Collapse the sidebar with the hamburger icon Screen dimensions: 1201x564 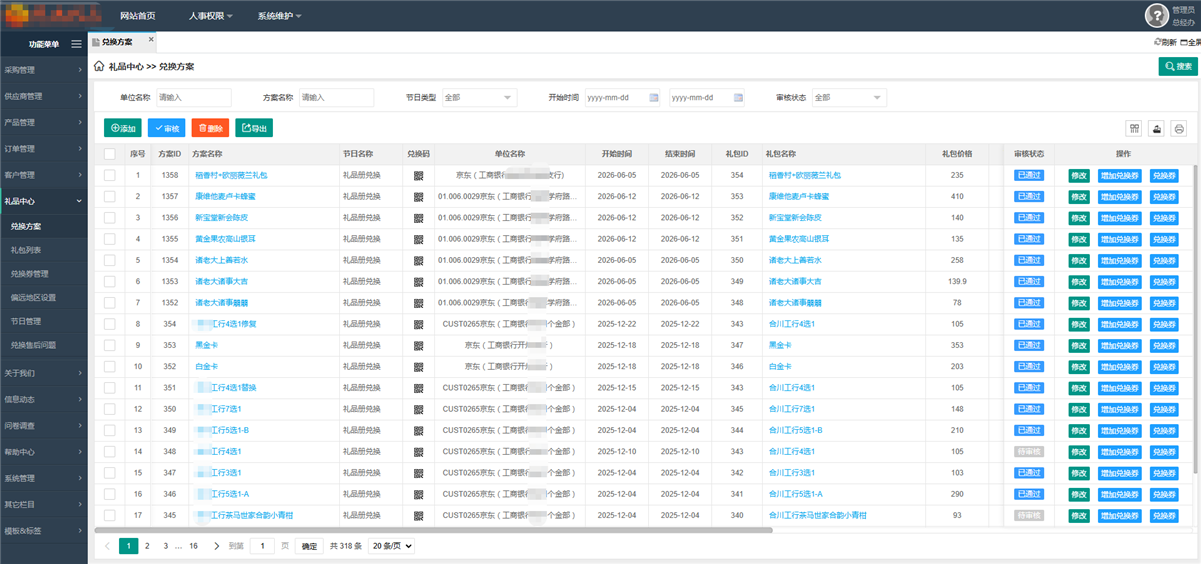pyautogui.click(x=78, y=43)
